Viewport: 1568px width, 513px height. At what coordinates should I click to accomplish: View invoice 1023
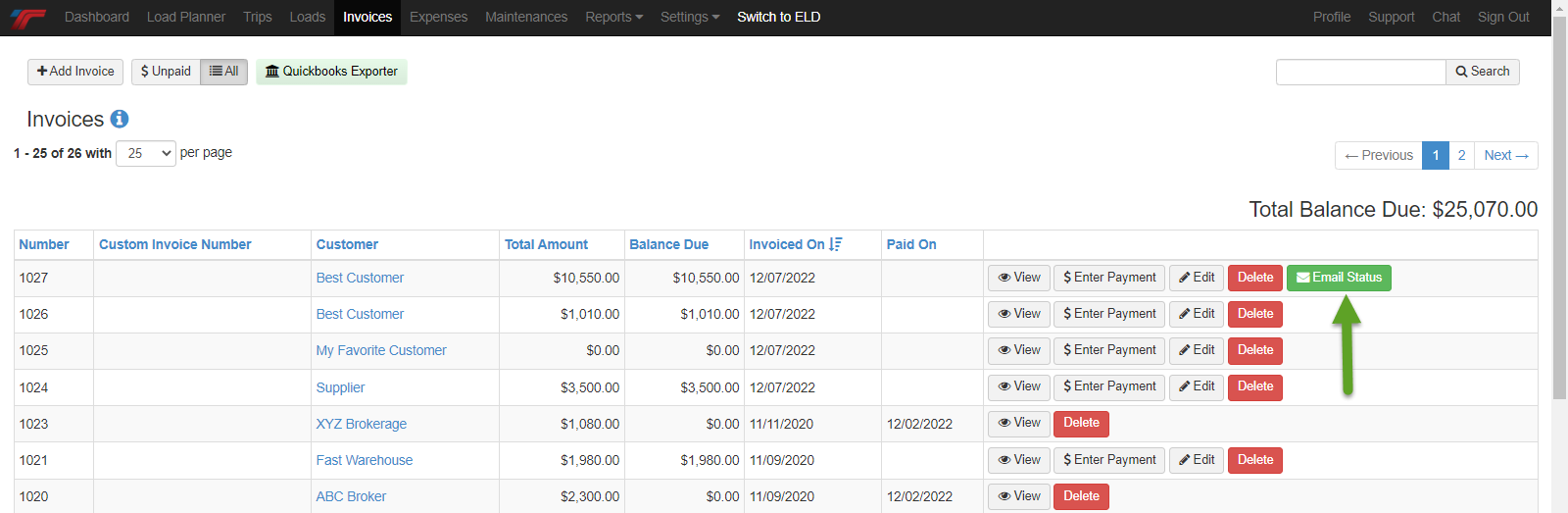(1019, 423)
